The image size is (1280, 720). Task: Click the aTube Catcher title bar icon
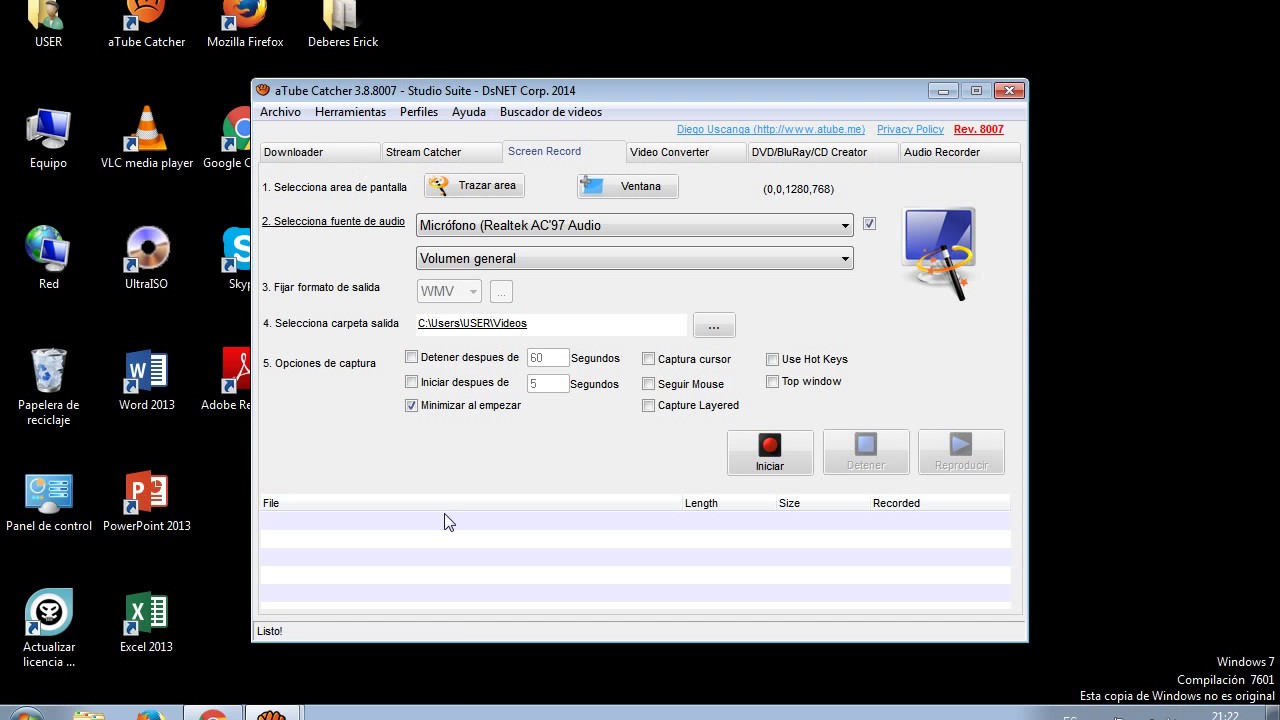point(262,90)
